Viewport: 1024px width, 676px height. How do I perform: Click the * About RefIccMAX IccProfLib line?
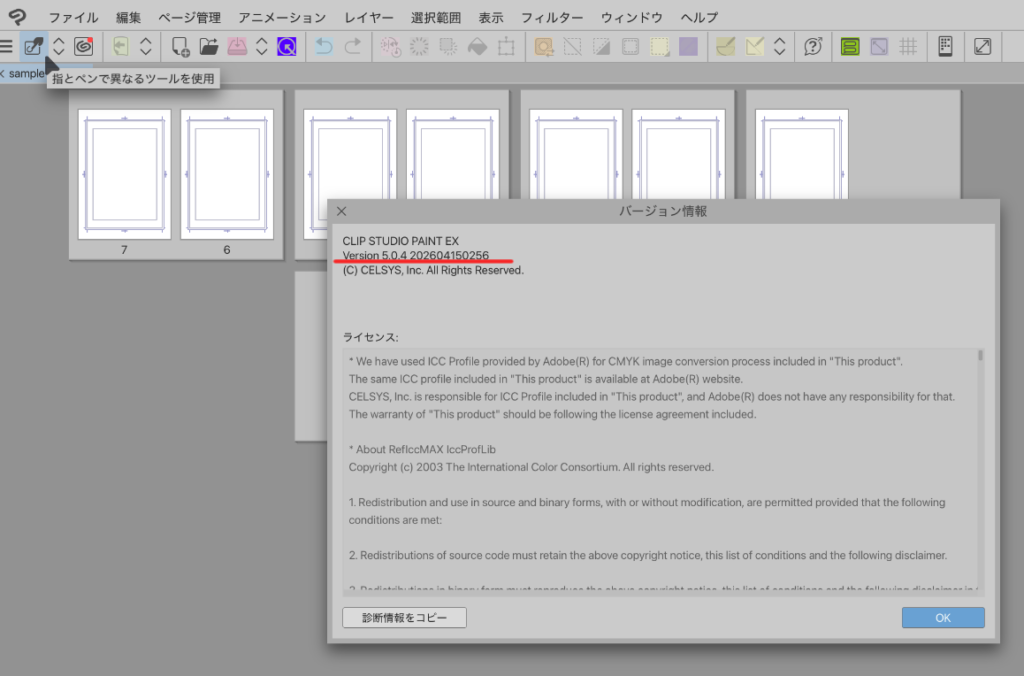[x=422, y=449]
